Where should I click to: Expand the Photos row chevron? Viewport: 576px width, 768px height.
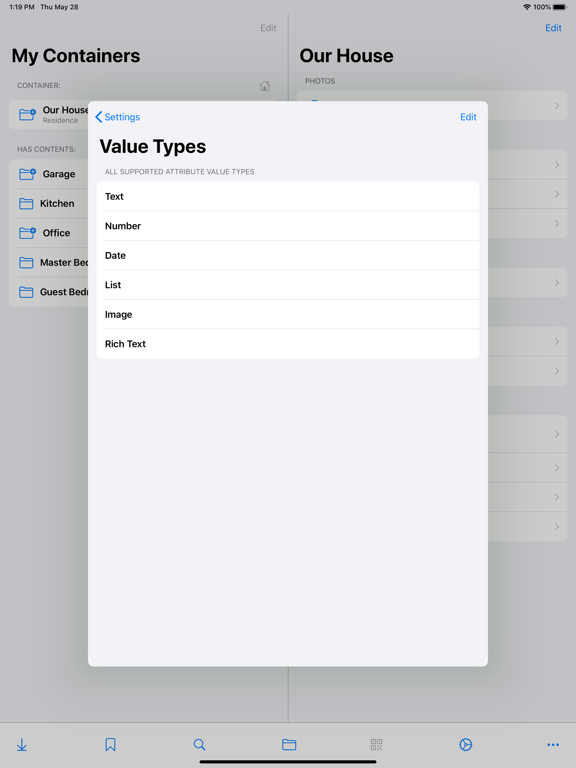(x=557, y=106)
